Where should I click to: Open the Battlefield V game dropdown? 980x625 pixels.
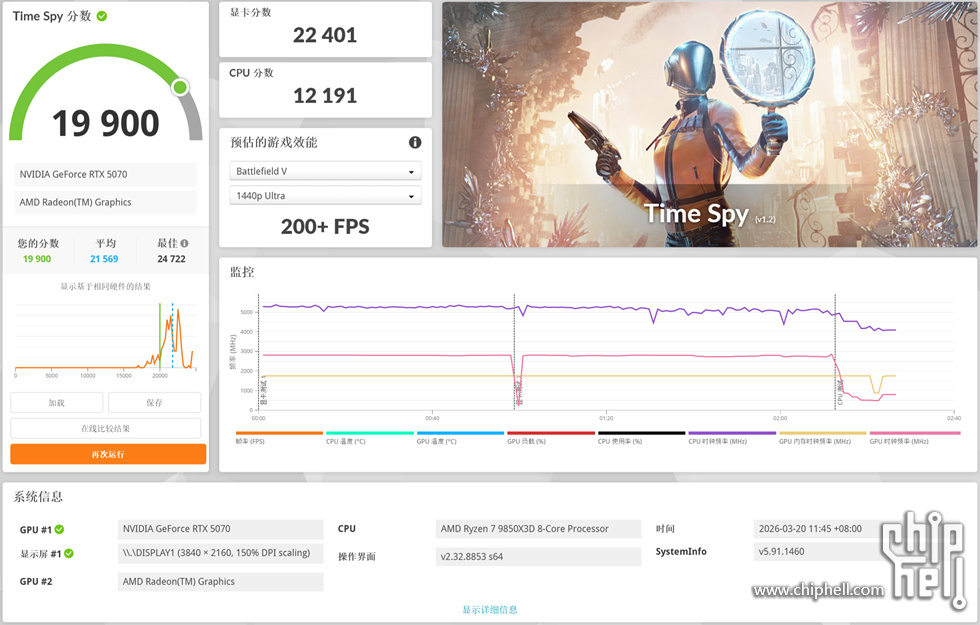325,171
